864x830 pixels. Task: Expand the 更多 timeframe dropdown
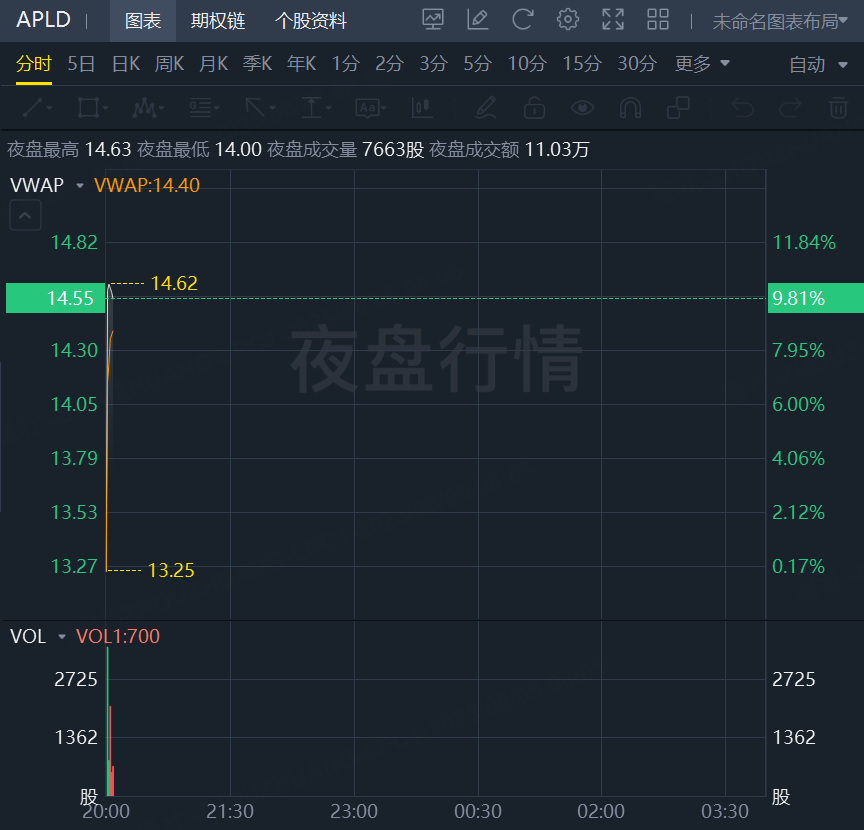coord(702,64)
